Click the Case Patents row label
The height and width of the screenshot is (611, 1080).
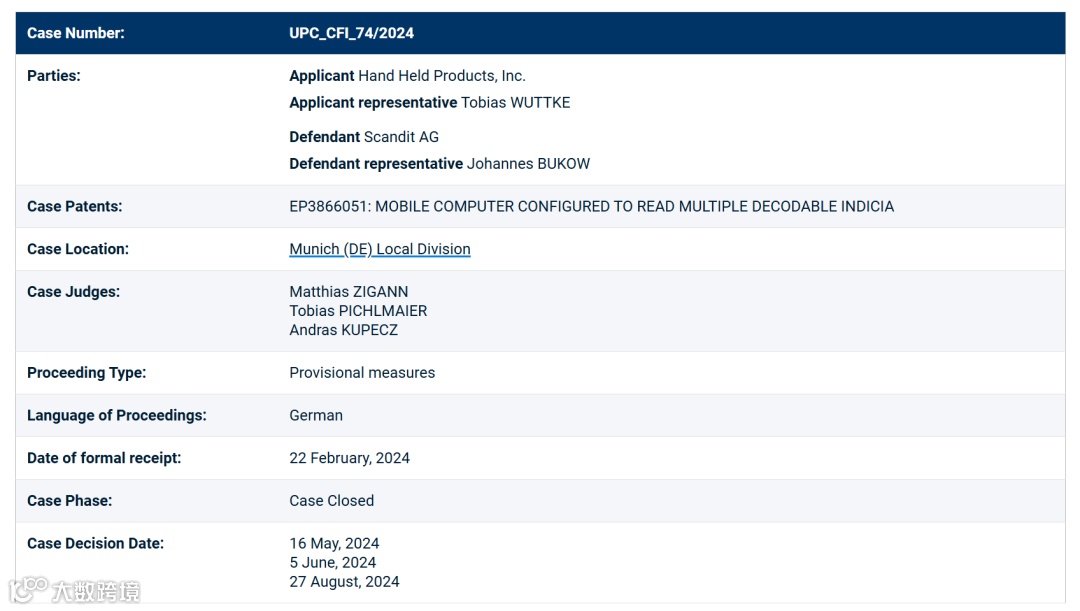click(74, 206)
